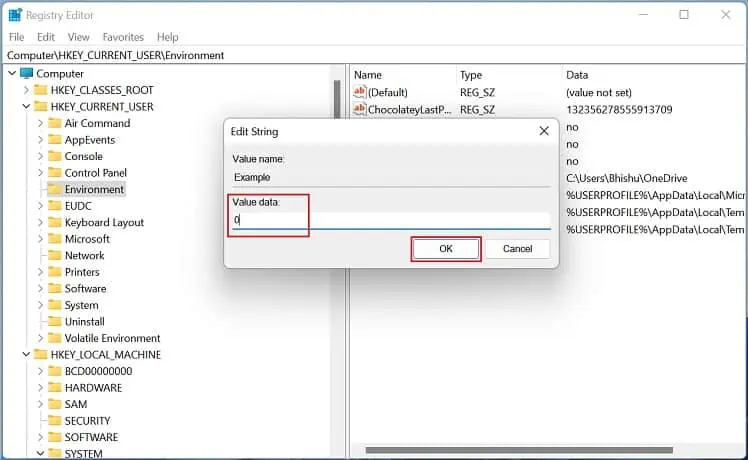Click the Console folder icon
This screenshot has width=748, height=460.
click(55, 156)
